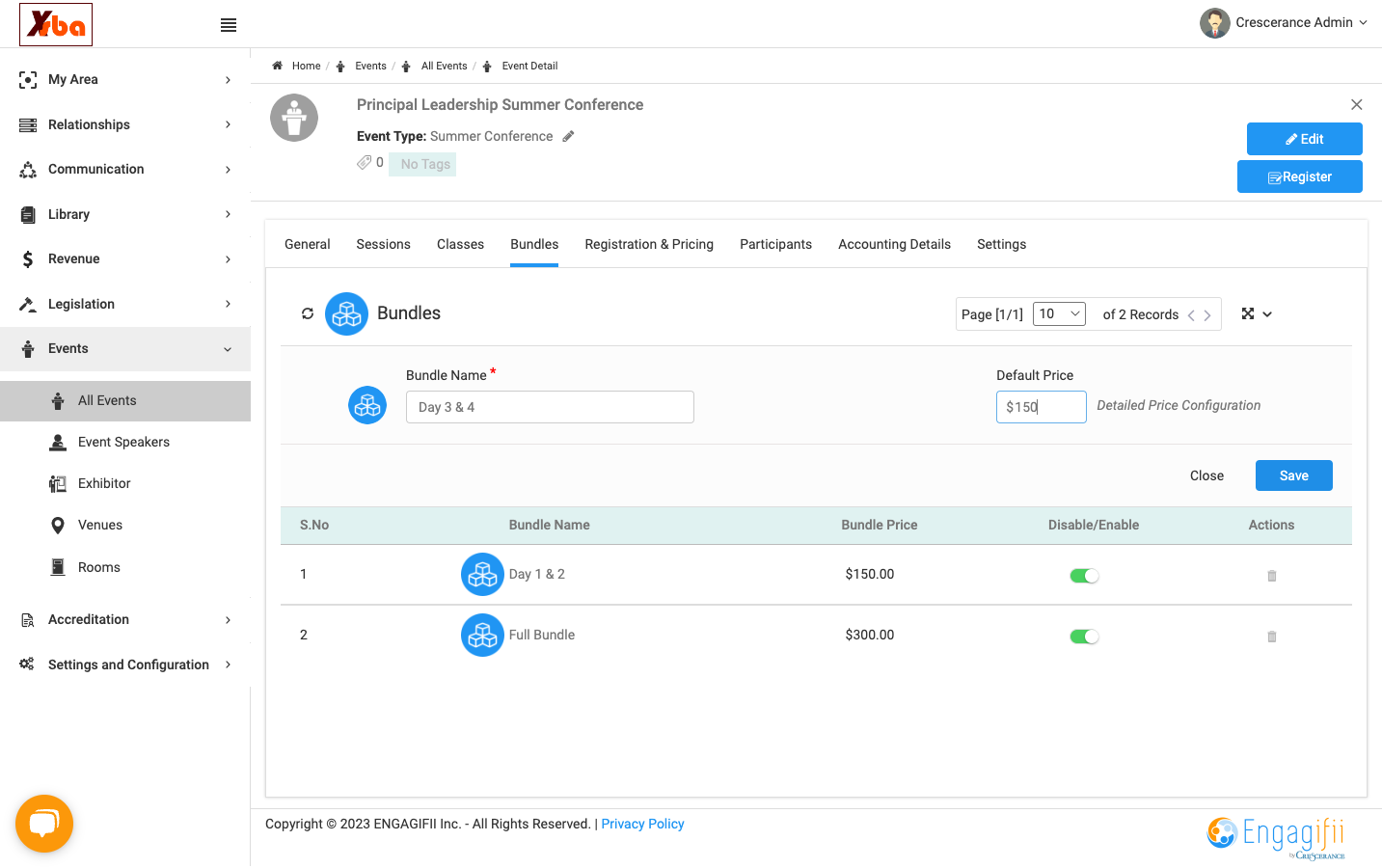Click the Default Price input field
The height and width of the screenshot is (868, 1382).
1041,407
